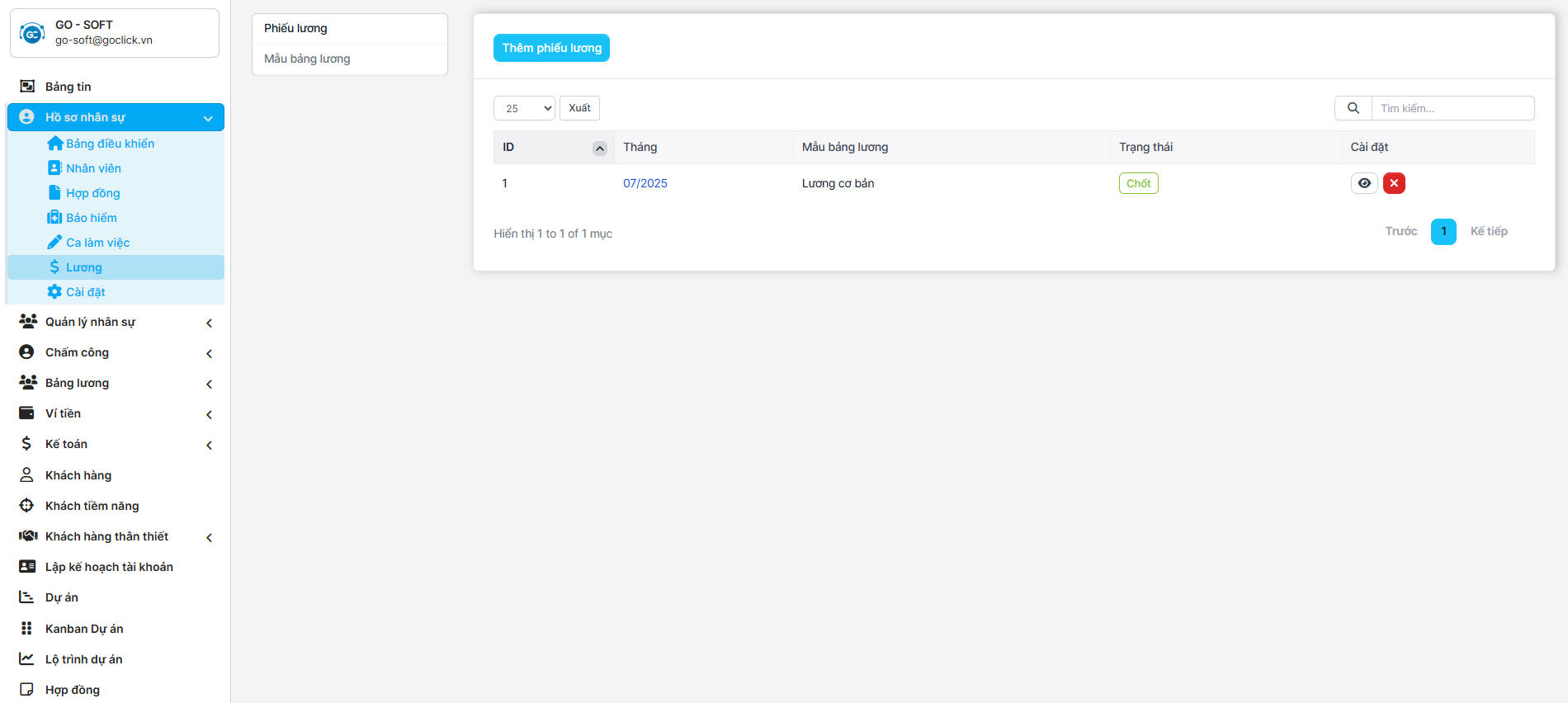Collapse the Hồ sơ nhân sự menu

pos(208,118)
